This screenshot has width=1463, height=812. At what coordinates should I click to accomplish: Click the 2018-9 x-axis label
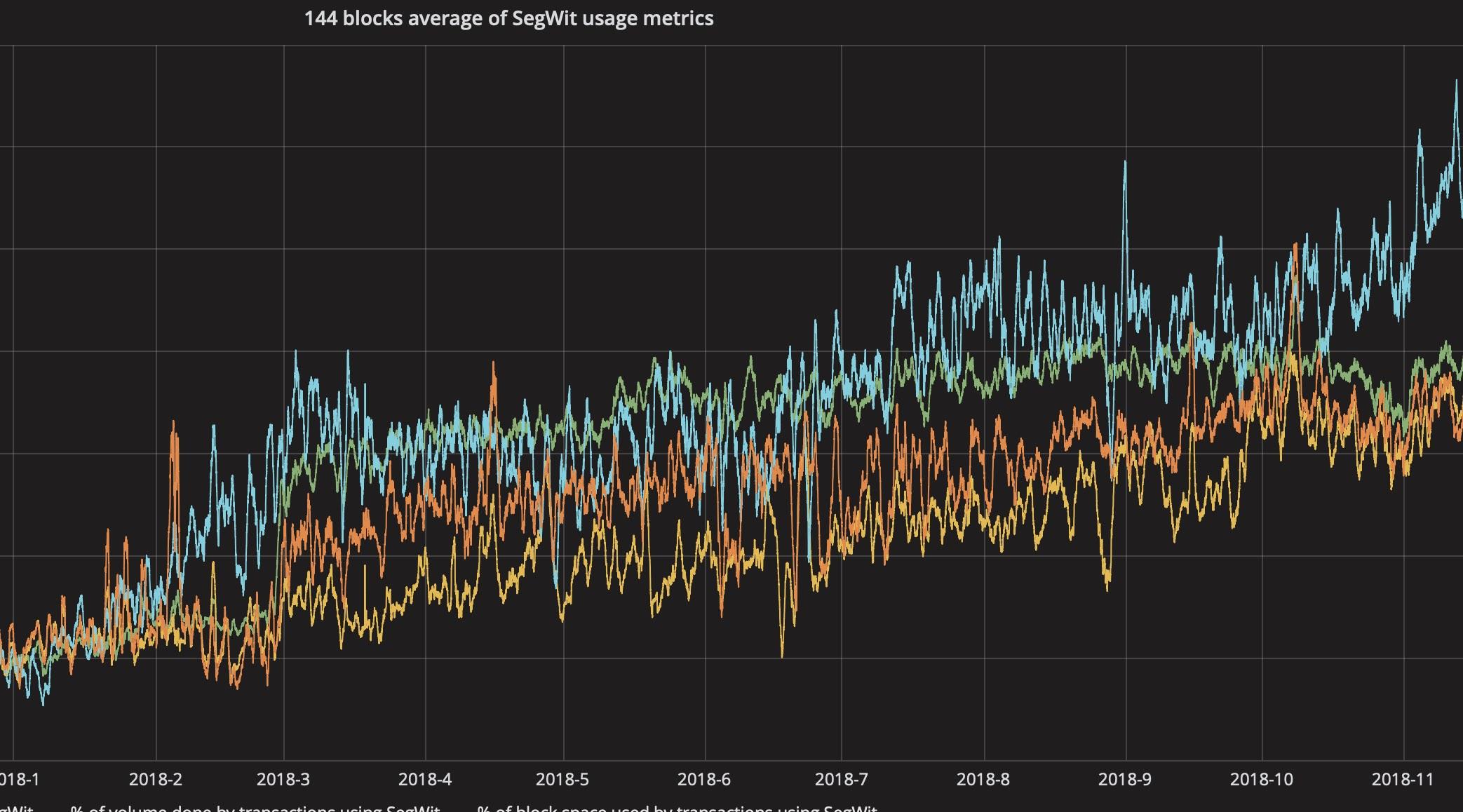click(x=1124, y=779)
